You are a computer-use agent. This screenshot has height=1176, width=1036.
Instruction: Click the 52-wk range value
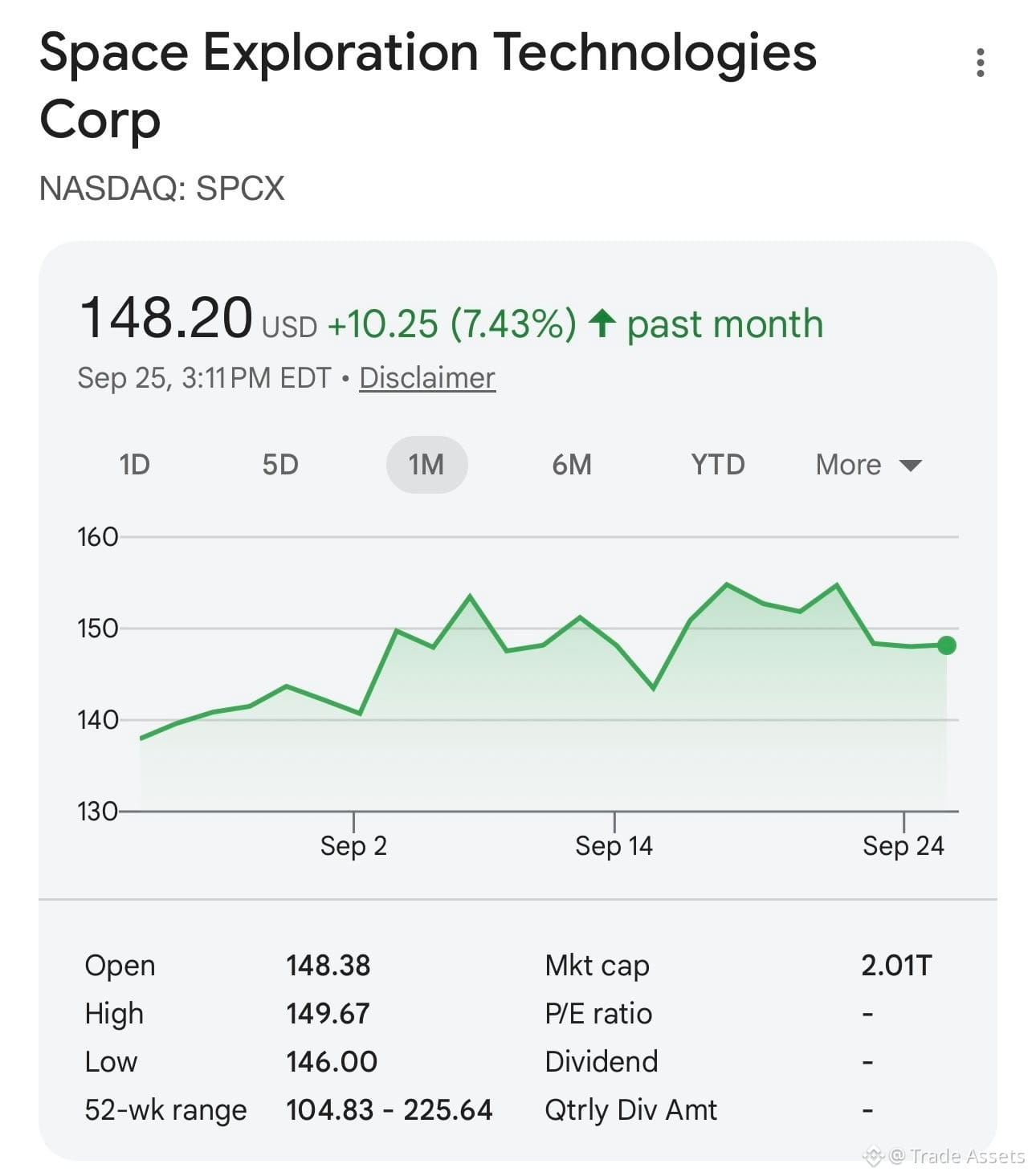click(390, 1109)
